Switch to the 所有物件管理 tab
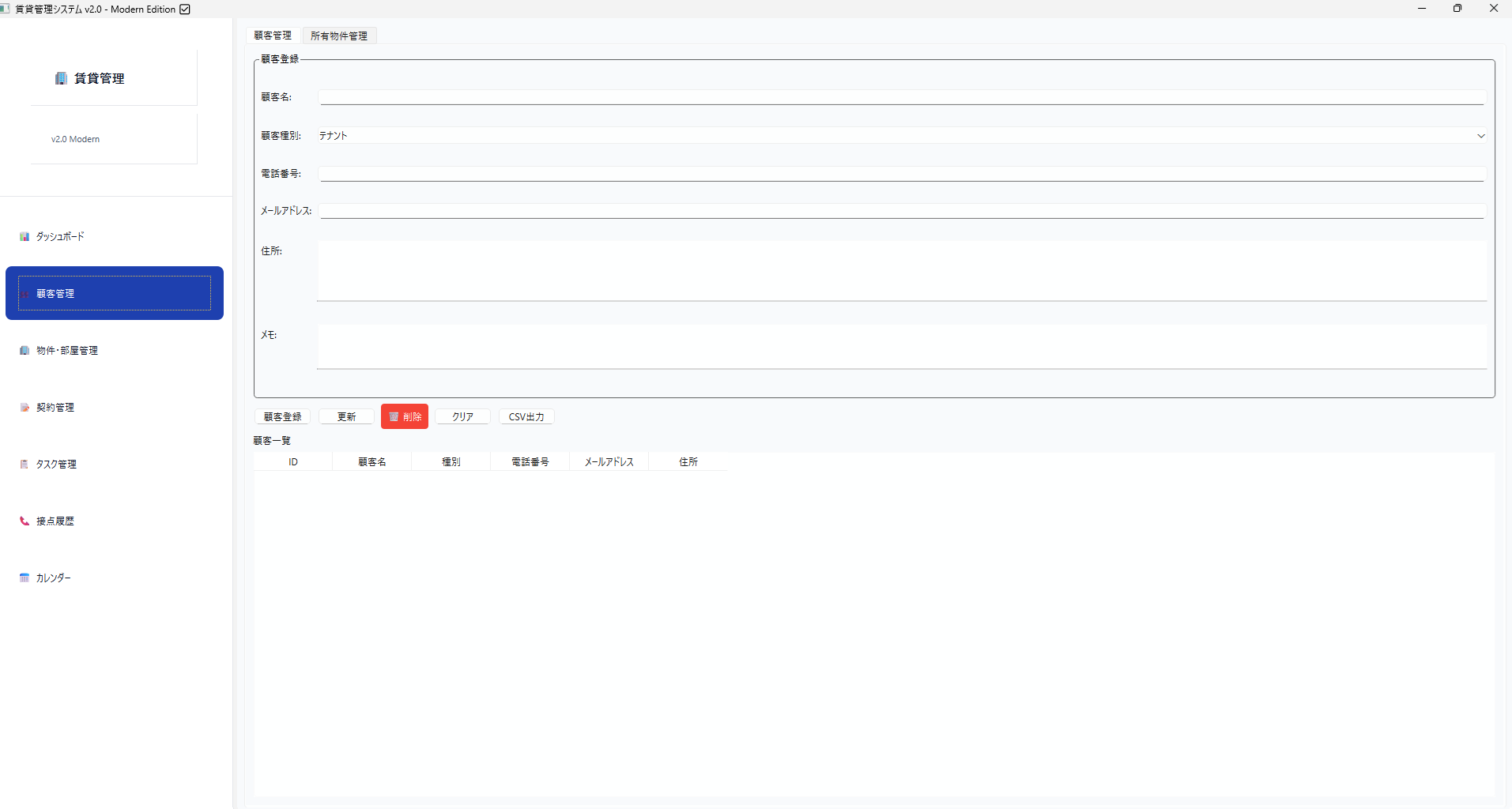 pos(339,36)
